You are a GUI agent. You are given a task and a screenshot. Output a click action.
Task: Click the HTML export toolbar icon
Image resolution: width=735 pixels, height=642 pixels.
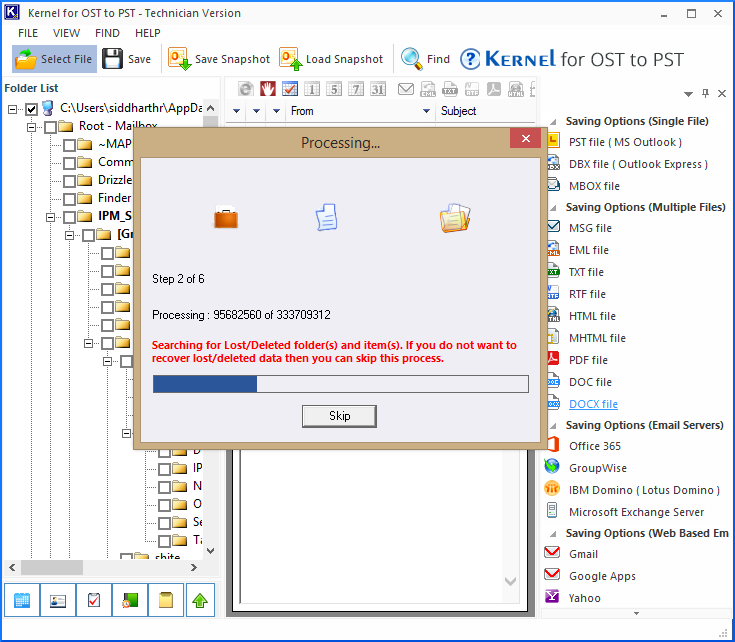click(516, 89)
